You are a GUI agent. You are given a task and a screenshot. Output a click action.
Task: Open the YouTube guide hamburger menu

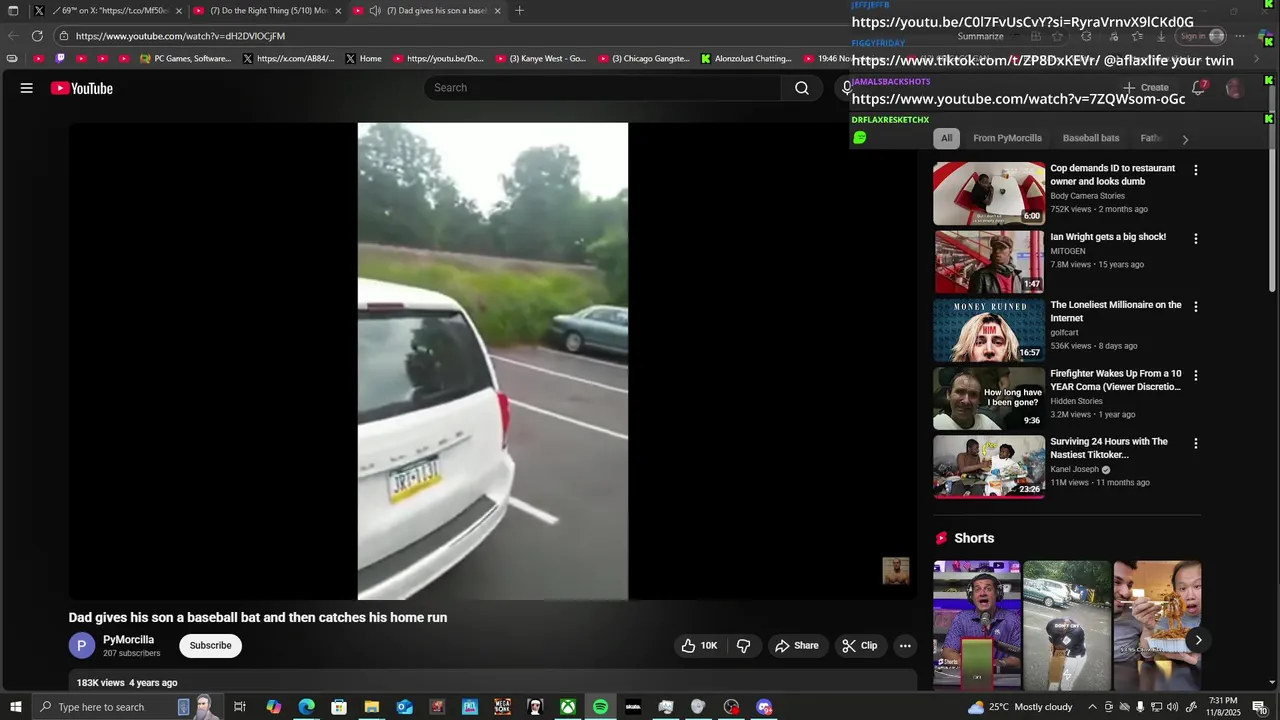coord(27,88)
